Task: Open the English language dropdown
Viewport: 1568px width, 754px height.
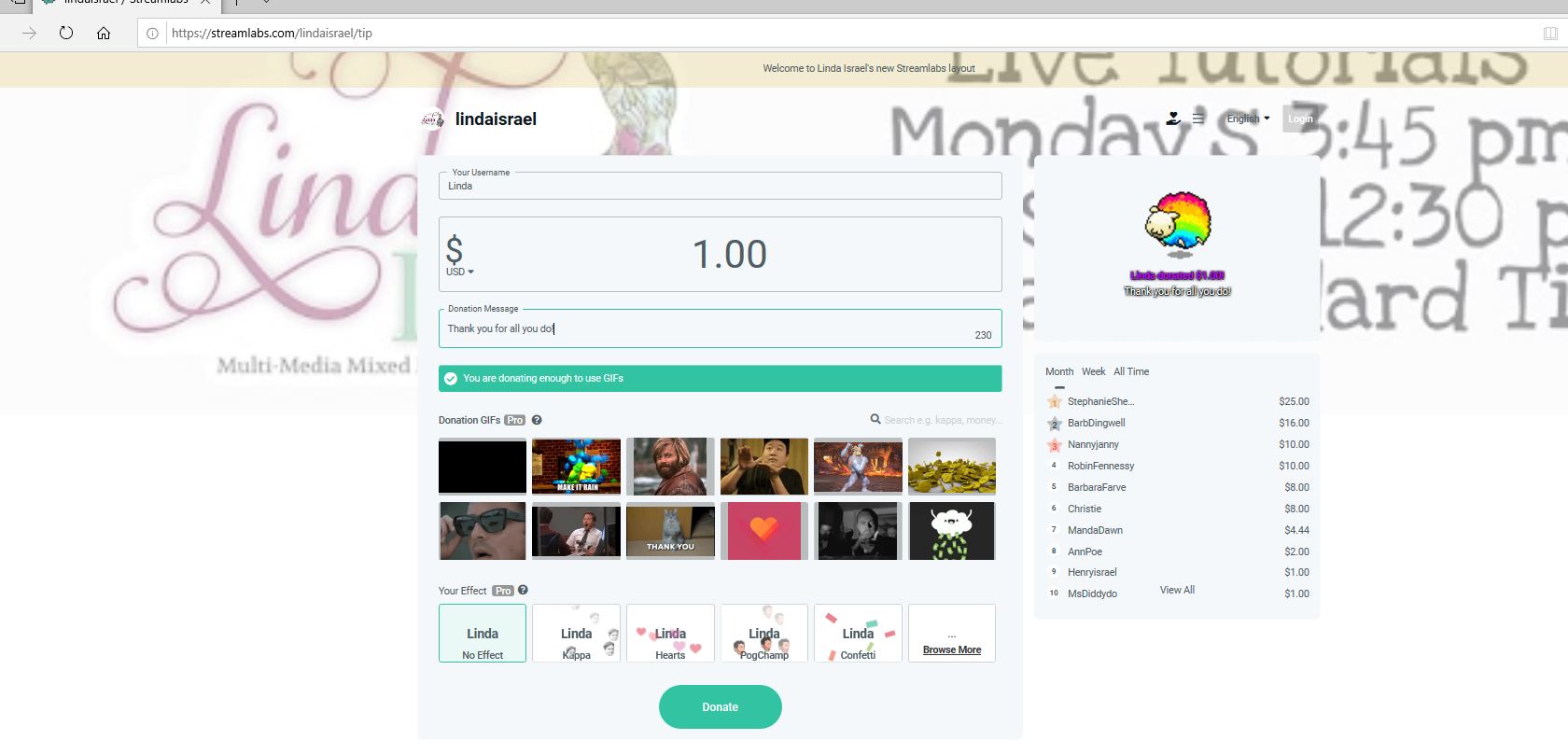Action: coord(1248,119)
